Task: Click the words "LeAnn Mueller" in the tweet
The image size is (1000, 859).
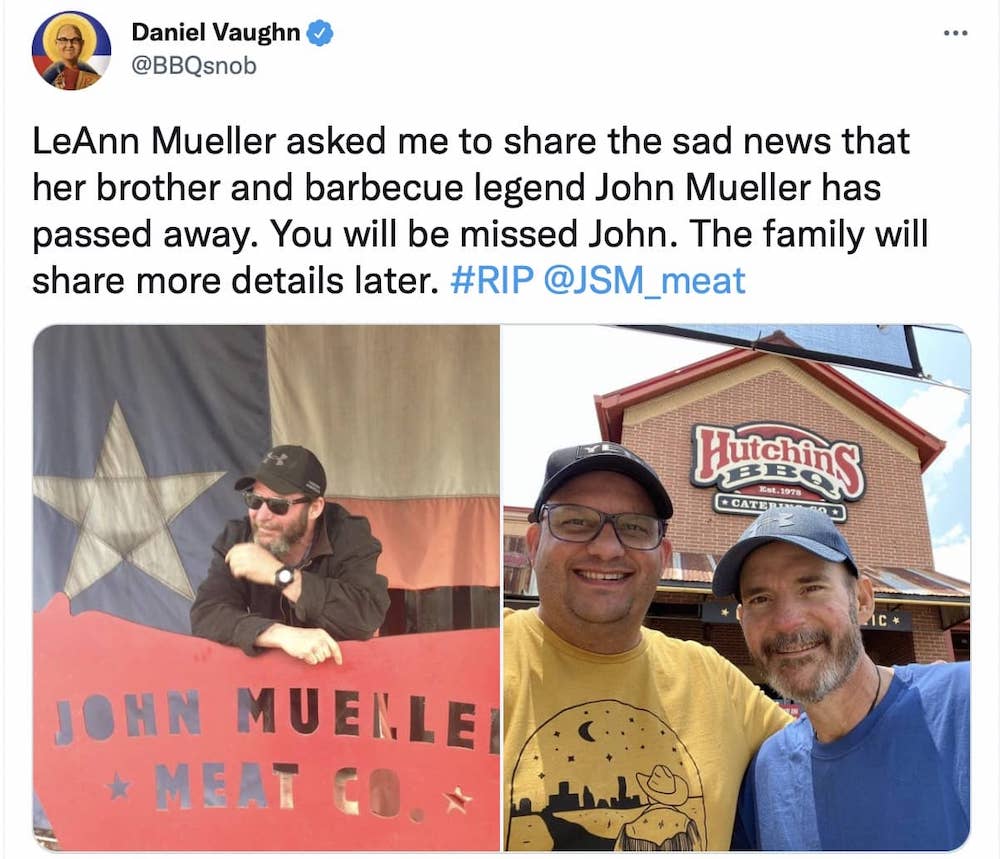Action: click(x=154, y=141)
